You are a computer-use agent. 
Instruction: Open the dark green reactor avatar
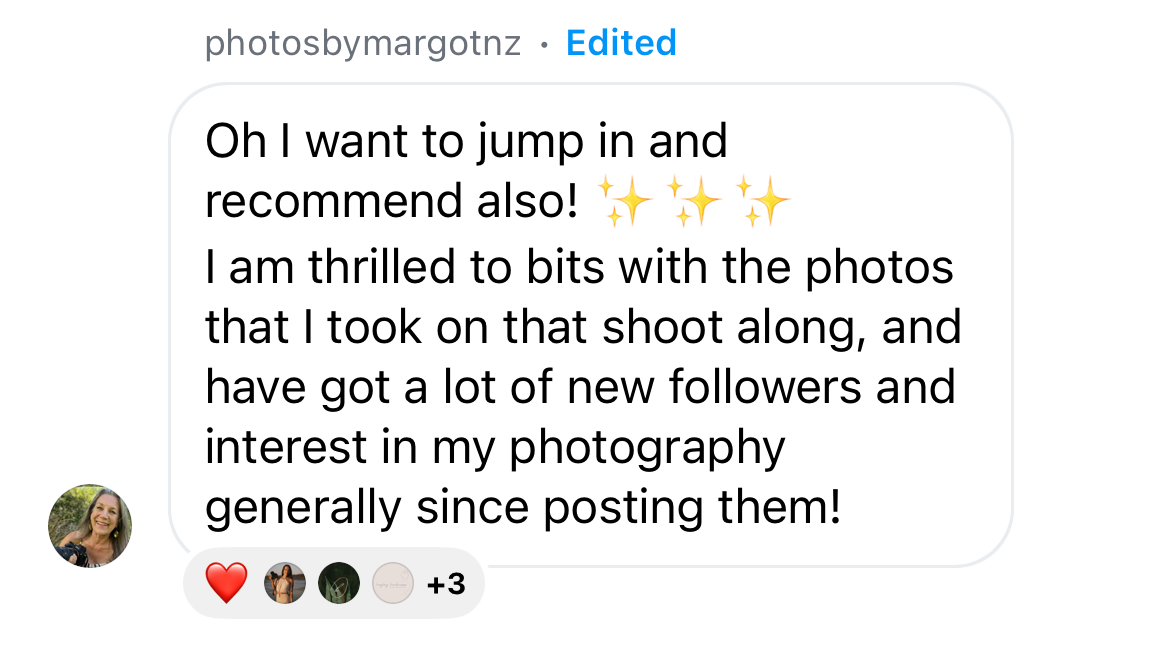338,583
